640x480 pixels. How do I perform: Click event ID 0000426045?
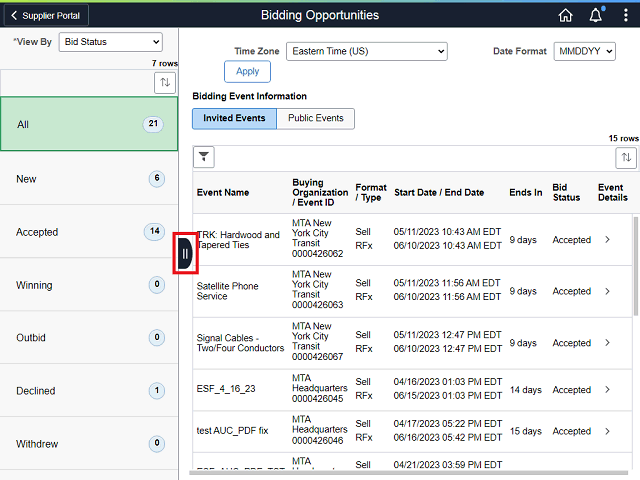point(318,399)
